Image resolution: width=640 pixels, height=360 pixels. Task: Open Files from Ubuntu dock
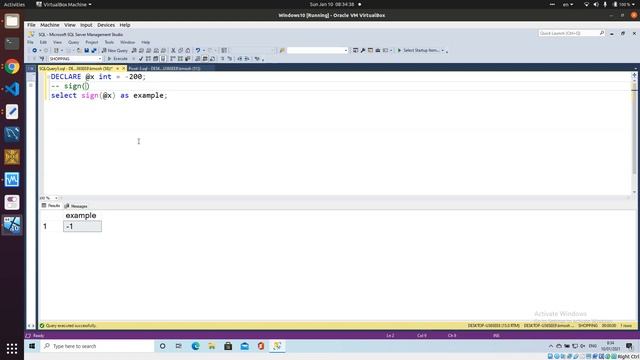point(12,21)
